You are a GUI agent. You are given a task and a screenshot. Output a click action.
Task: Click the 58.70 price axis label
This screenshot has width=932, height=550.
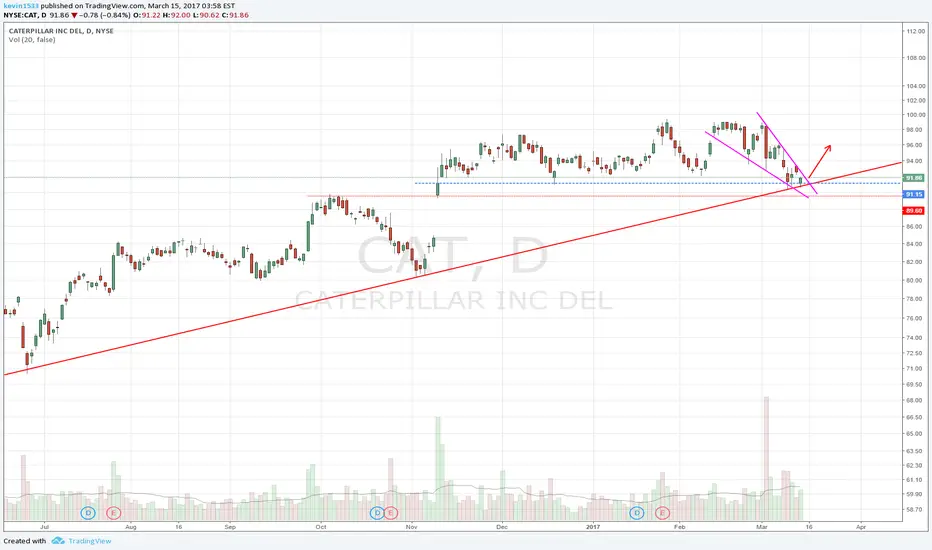(916, 510)
